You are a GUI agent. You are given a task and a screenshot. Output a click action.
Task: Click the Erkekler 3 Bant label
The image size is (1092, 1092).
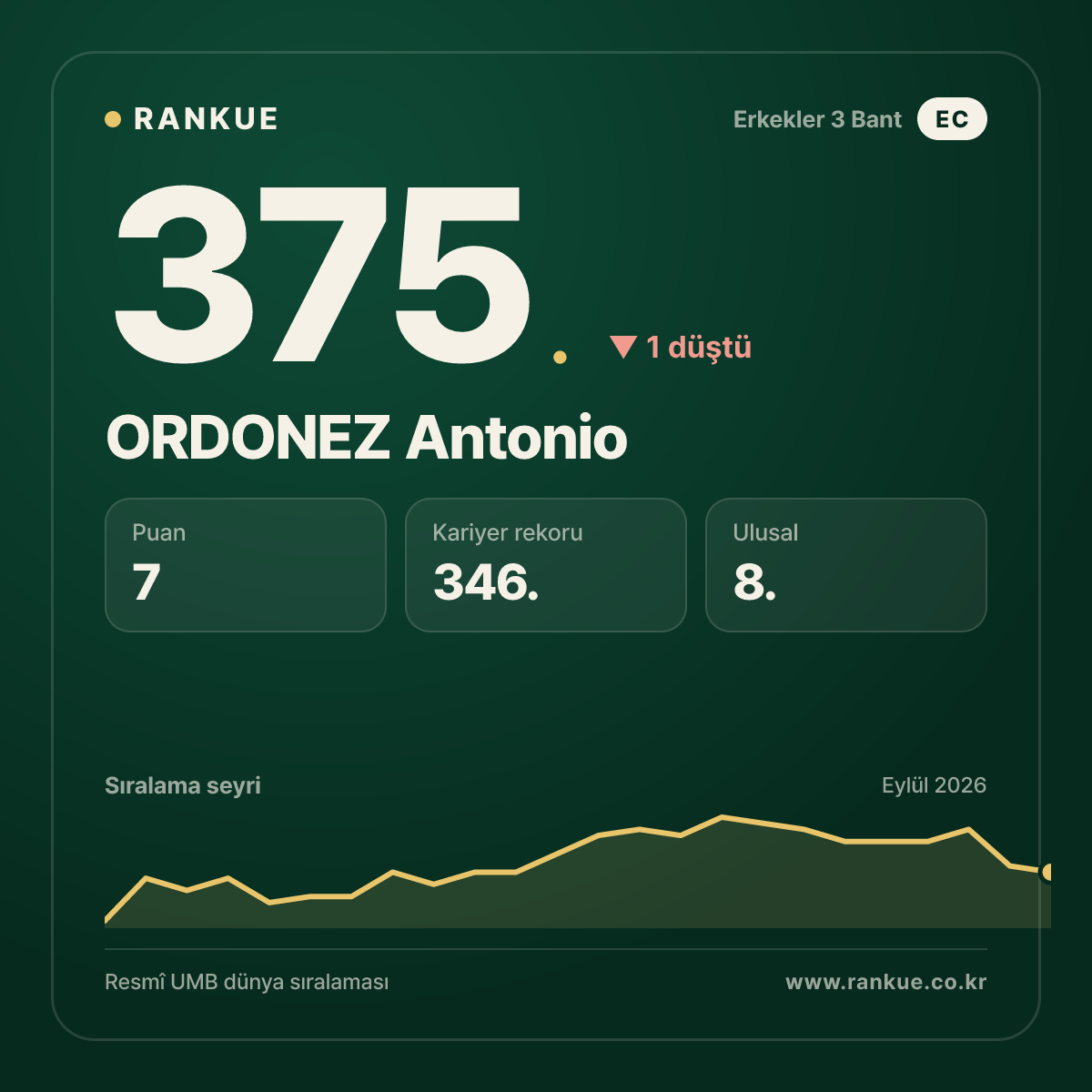817,119
